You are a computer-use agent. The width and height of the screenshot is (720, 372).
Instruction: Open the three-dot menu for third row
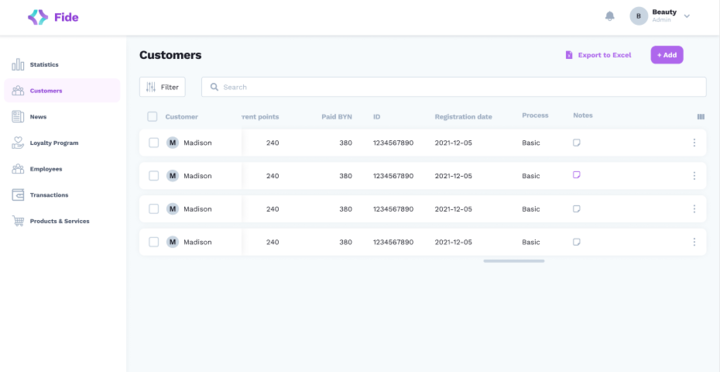coord(694,209)
